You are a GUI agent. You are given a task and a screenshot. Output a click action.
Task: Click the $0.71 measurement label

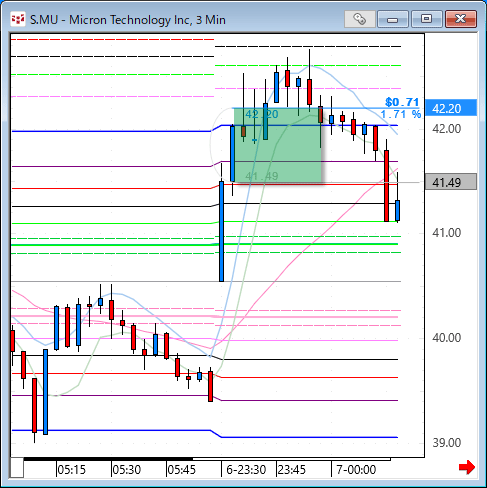(x=402, y=102)
